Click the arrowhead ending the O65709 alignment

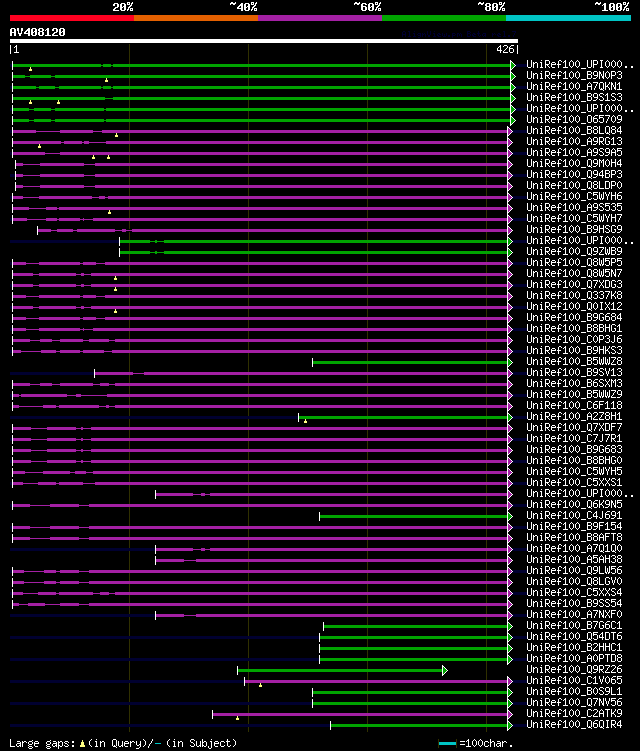pos(513,120)
